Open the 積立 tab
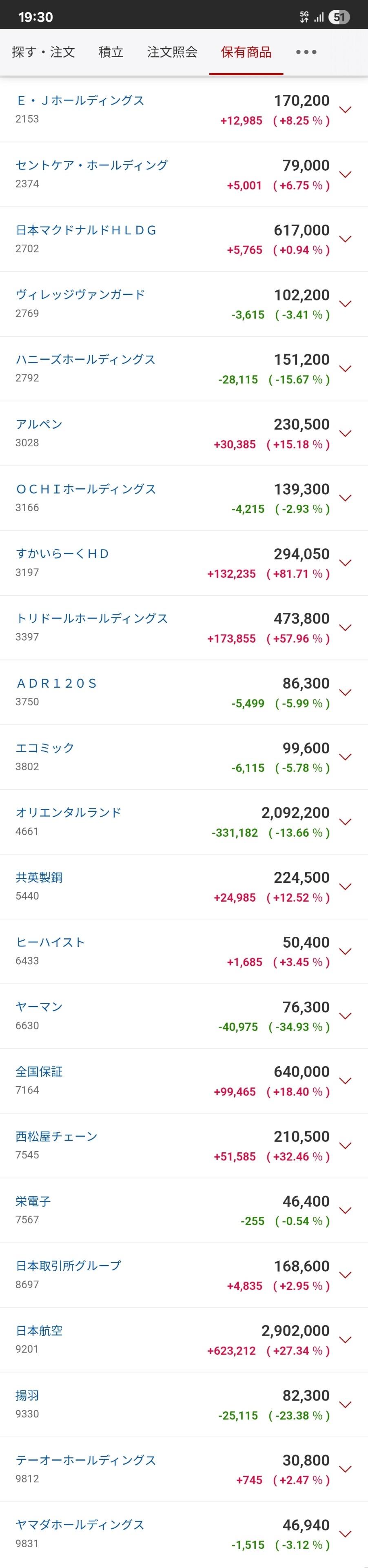368x1568 pixels. tap(111, 52)
